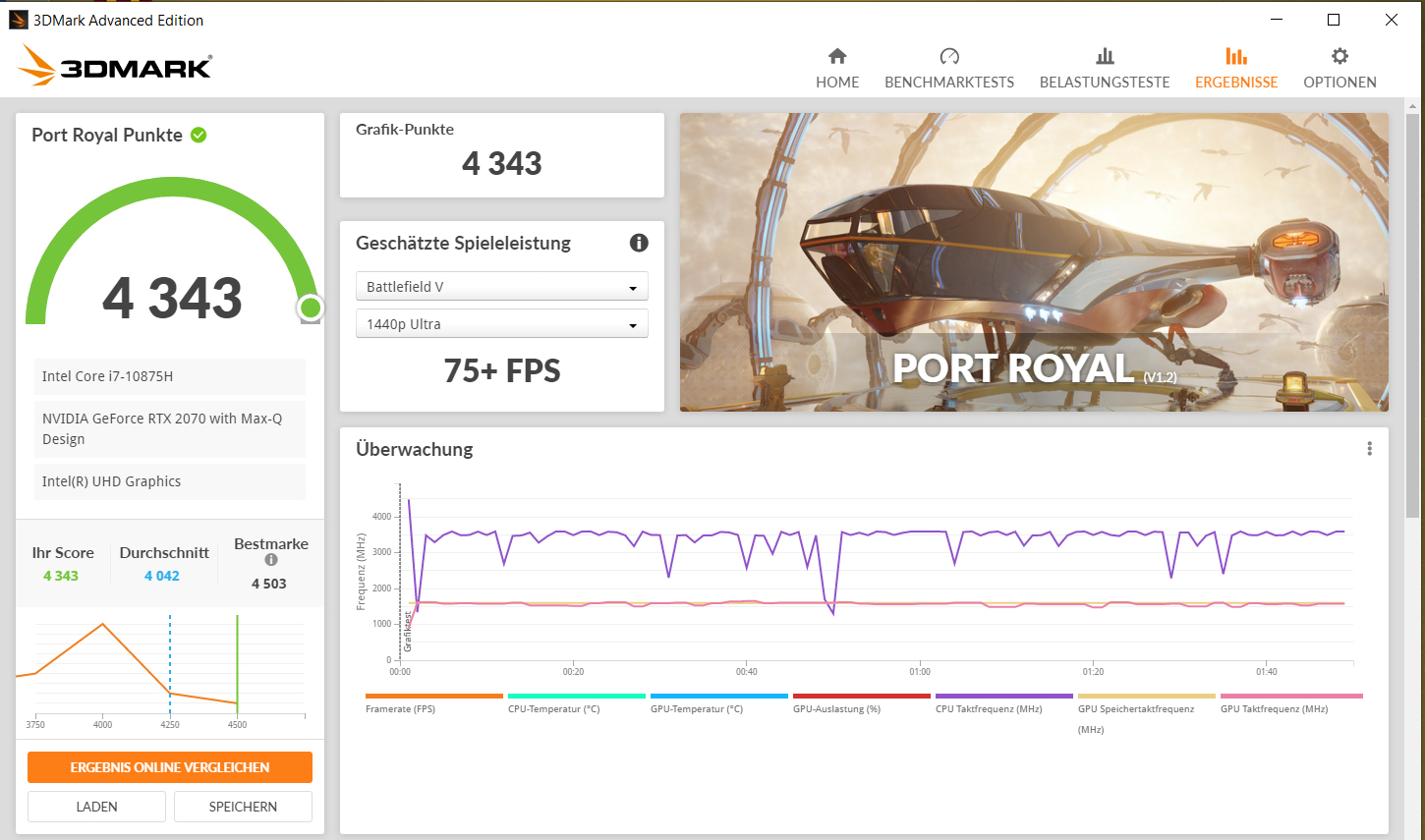The width and height of the screenshot is (1425, 840).
Task: Click the LADEN button
Action: (x=96, y=807)
